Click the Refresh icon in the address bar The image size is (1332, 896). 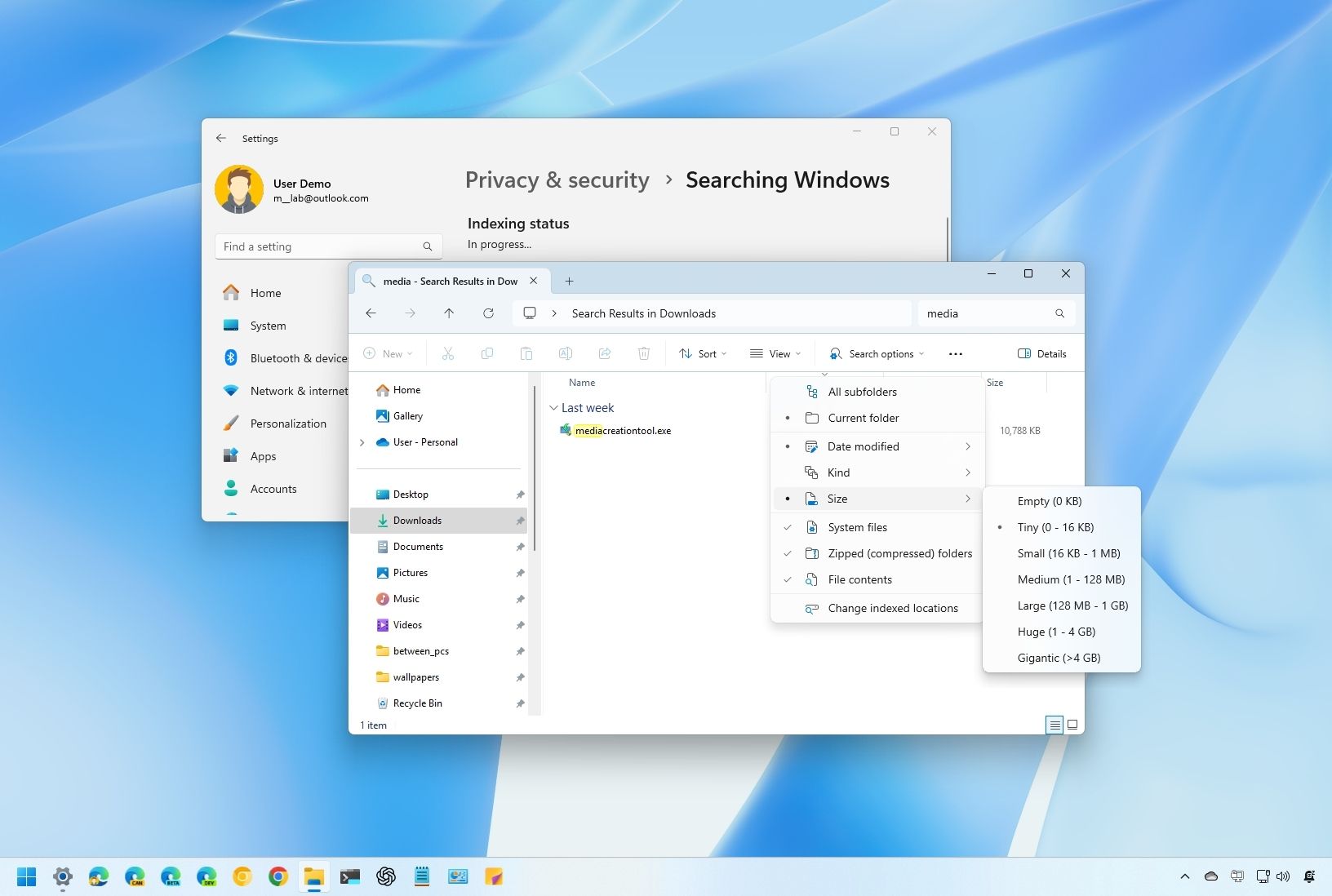(488, 313)
